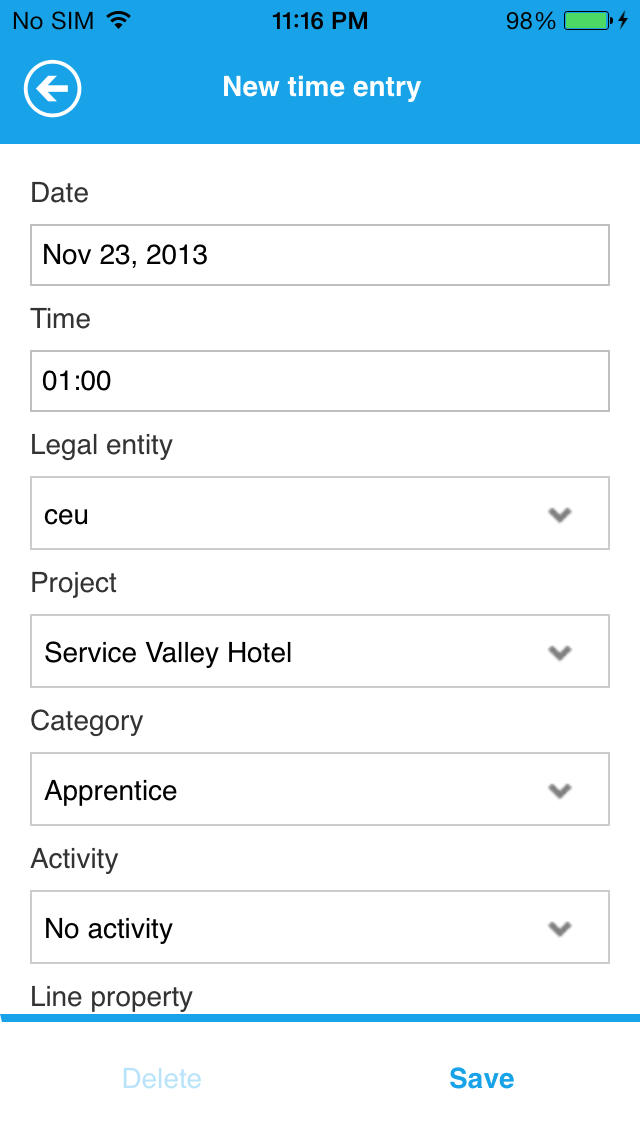Viewport: 640px width, 1136px height.
Task: Open the Legal entity dropdown showing ceu
Action: (300, 514)
